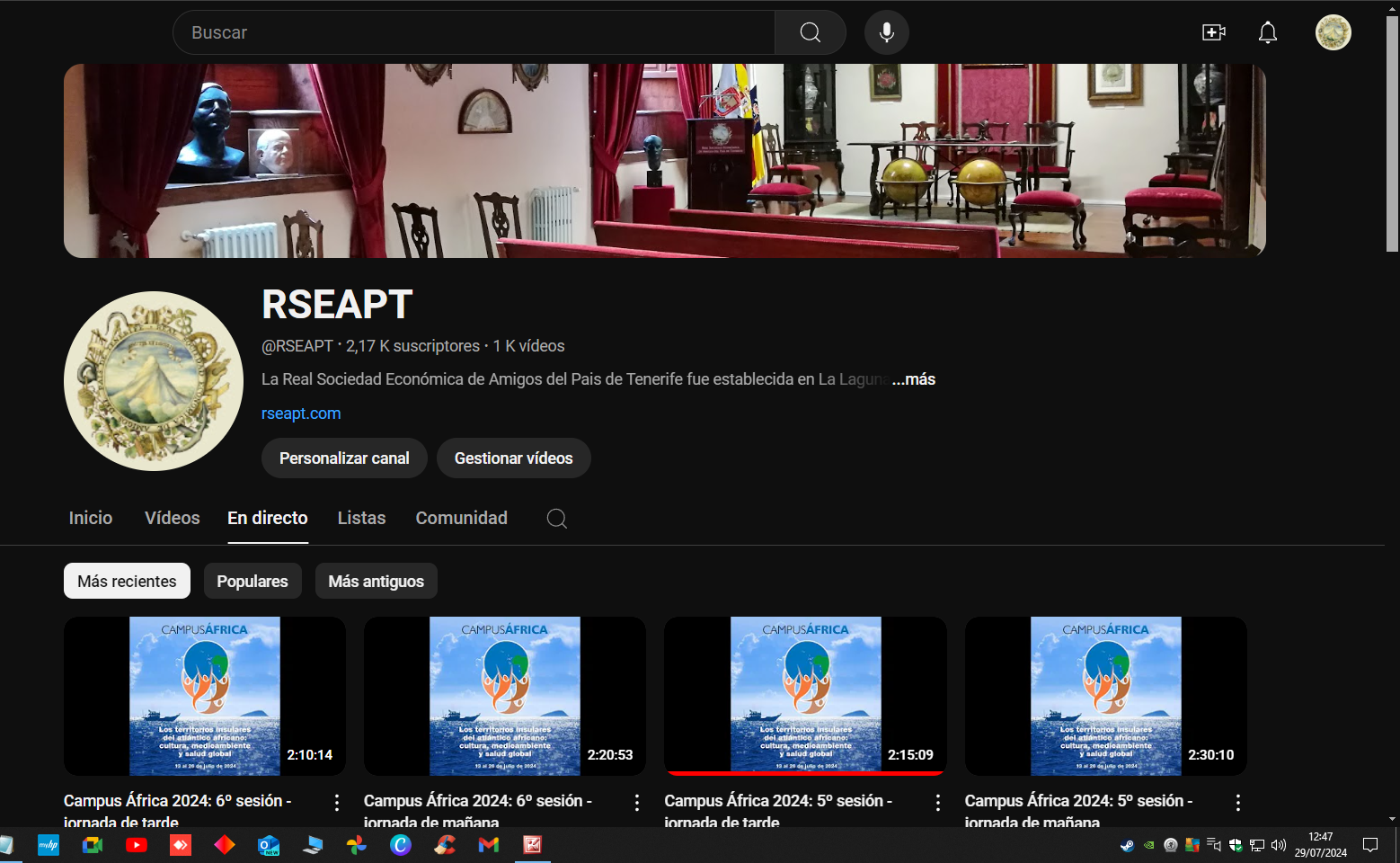Open Gmail from taskbar
Viewport: 1400px width, 863px height.
pyautogui.click(x=489, y=845)
